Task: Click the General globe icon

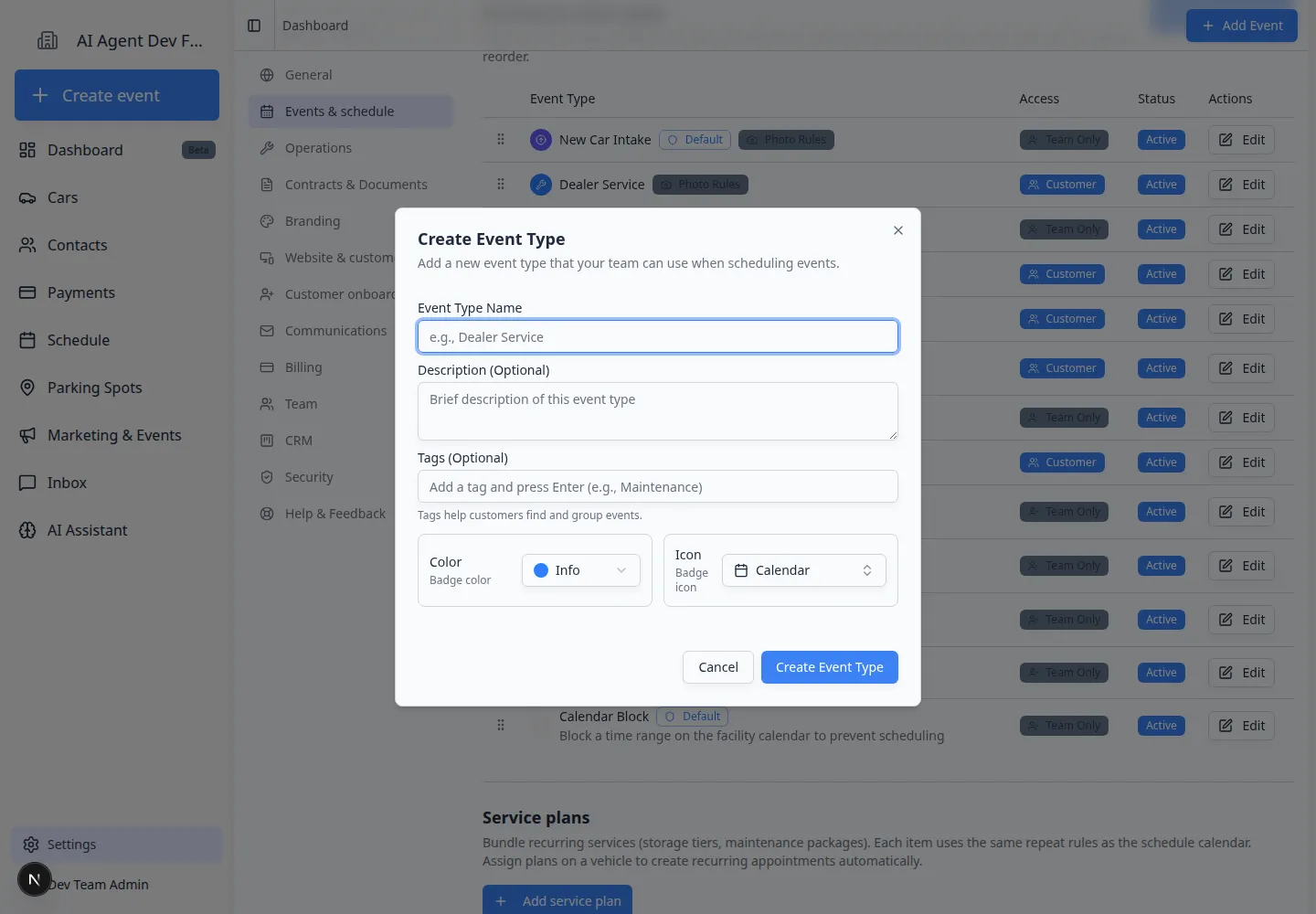Action: point(267,75)
